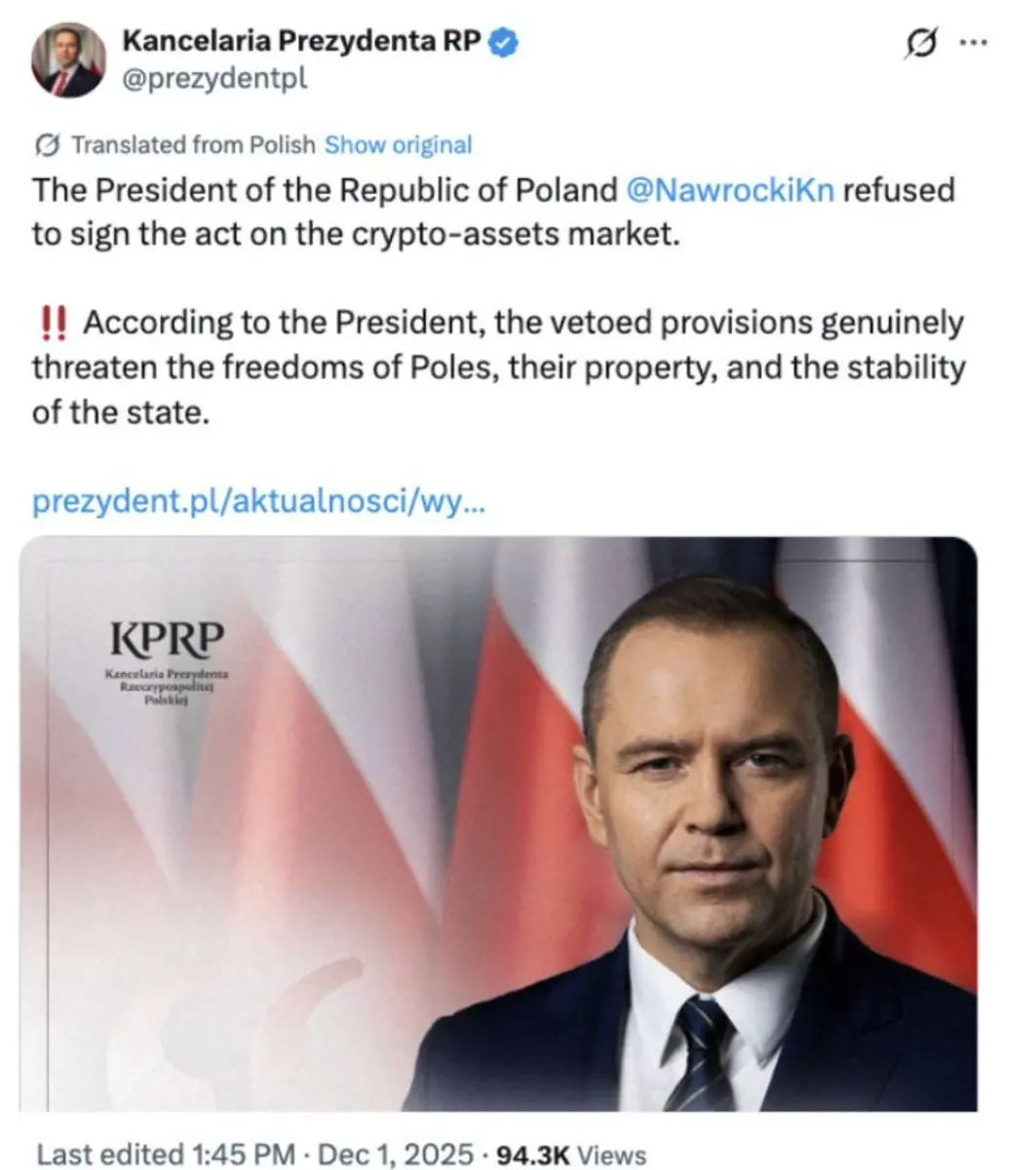Image resolution: width=1036 pixels, height=1170 pixels.
Task: Click the paragraph about vetoed provisions
Action: (x=497, y=368)
